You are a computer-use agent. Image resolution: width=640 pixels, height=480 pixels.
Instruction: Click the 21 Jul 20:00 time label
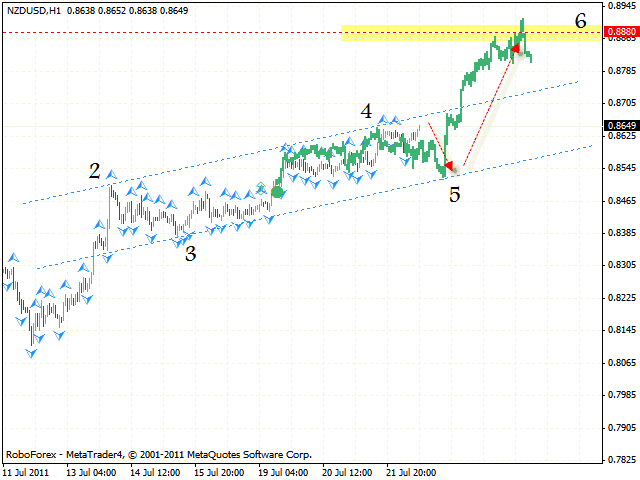(x=410, y=470)
